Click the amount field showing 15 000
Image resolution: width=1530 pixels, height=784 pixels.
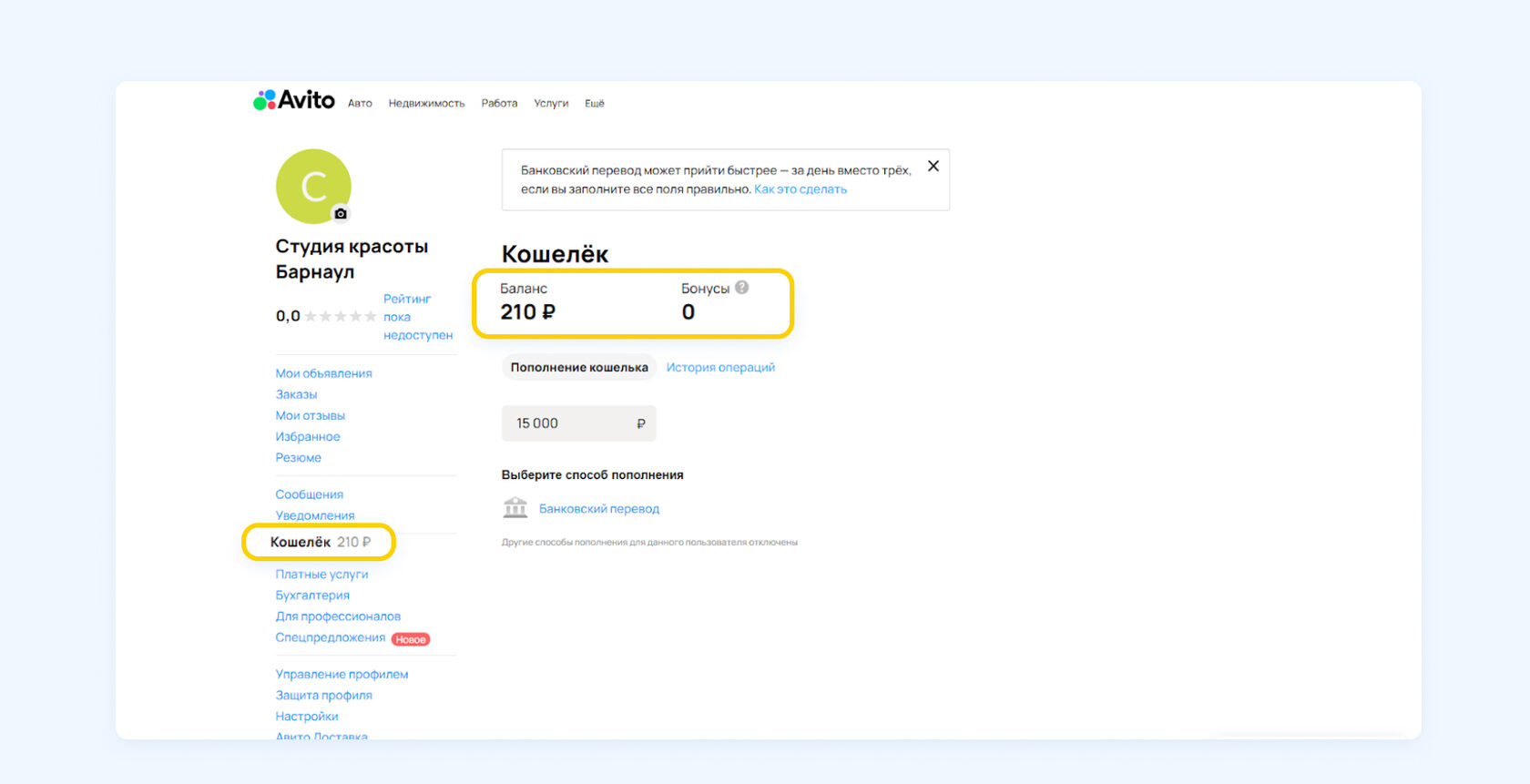pos(579,423)
